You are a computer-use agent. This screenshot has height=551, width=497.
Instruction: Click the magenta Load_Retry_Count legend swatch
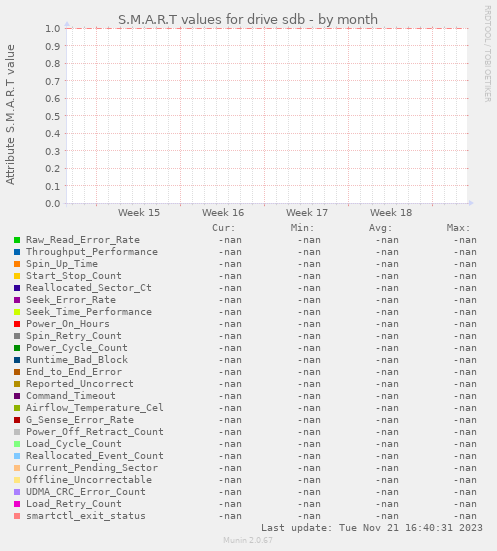17,504
